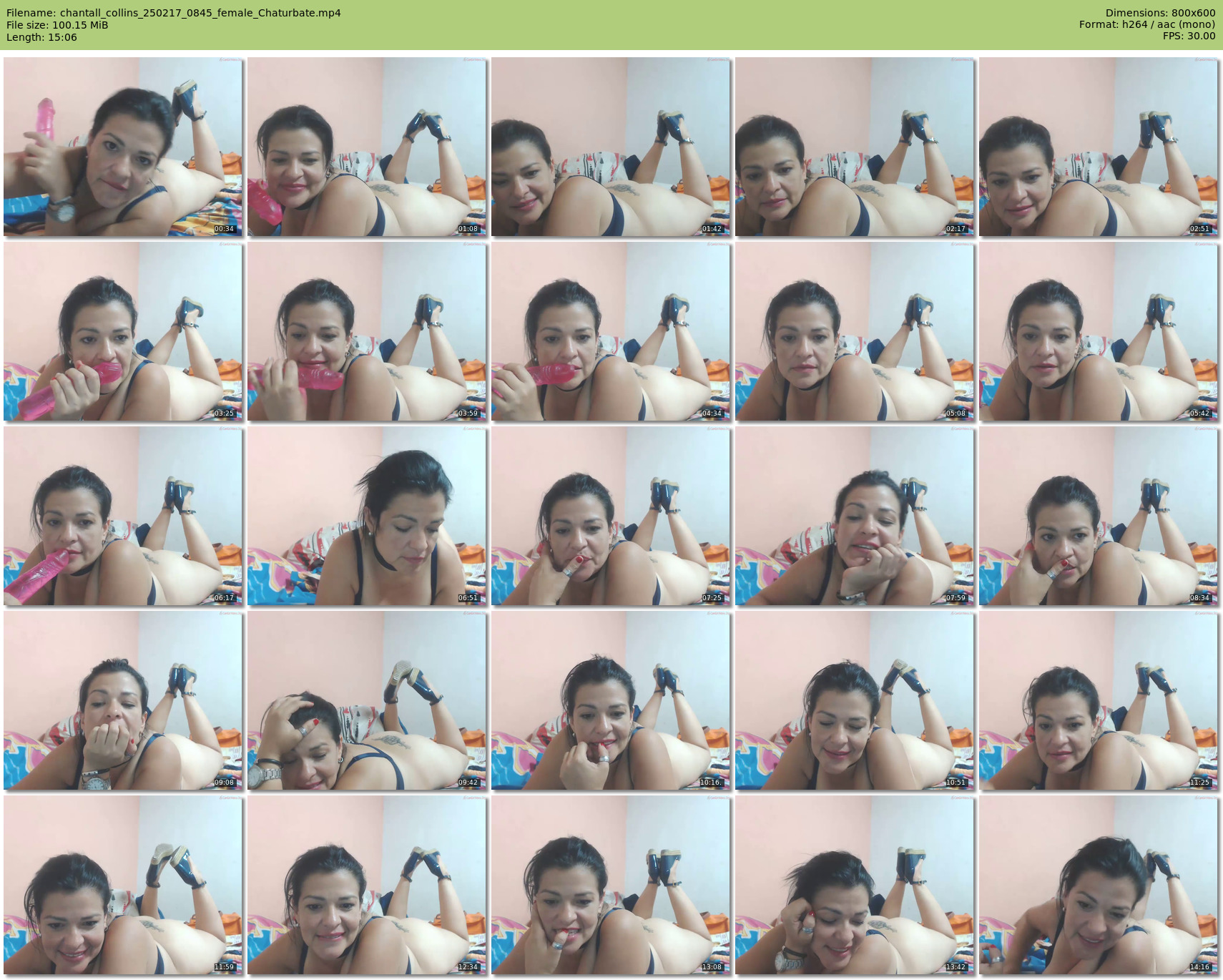Select the frame at timestamp 01:08
Image resolution: width=1223 pixels, height=980 pixels.
(x=367, y=147)
